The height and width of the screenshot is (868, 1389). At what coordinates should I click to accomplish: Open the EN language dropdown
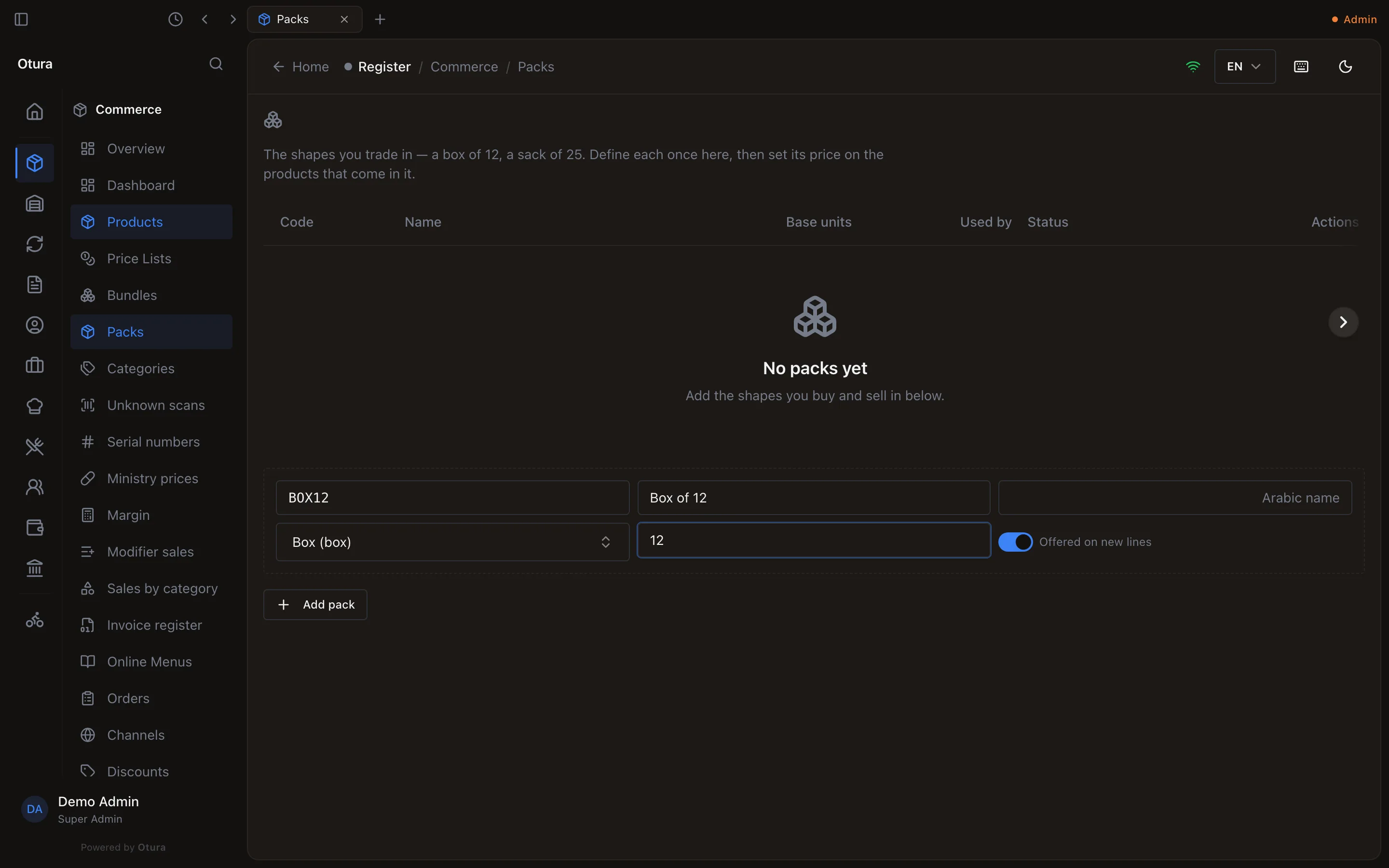pyautogui.click(x=1244, y=67)
